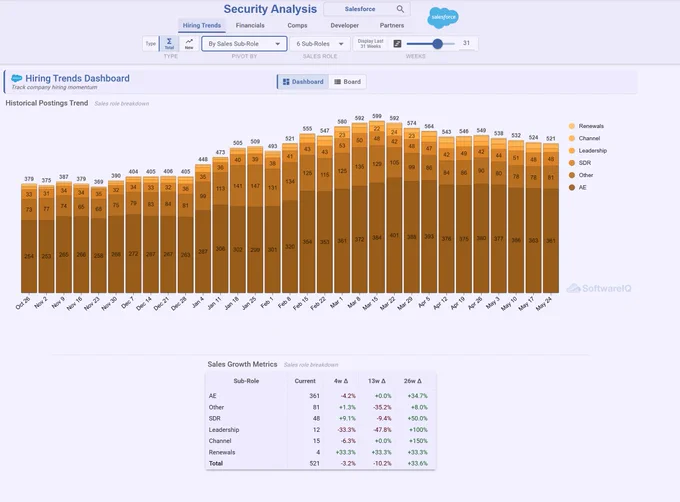Click the 13w Δ column header
Screen dimensions: 680x502
(x=376, y=381)
